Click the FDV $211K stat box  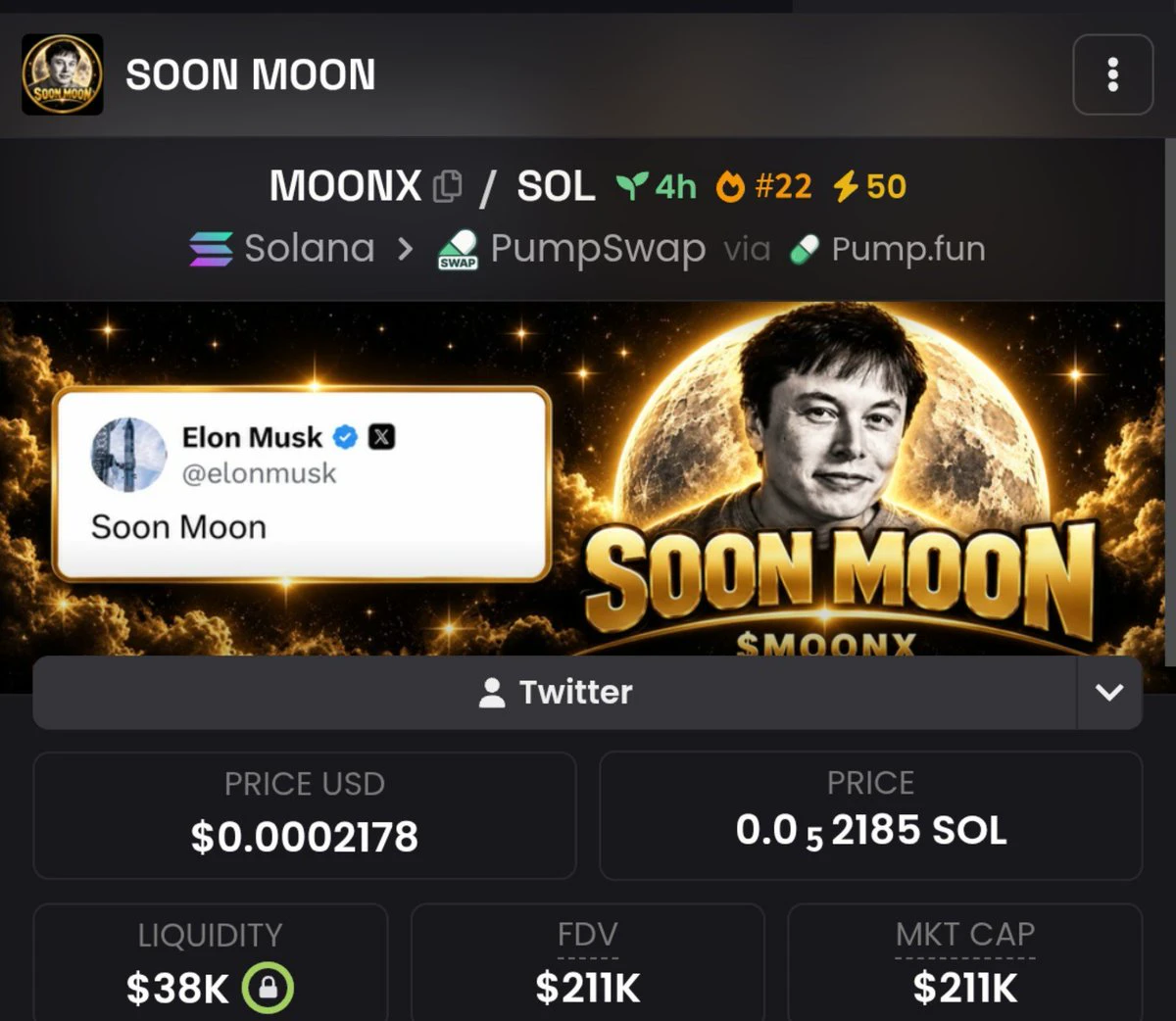tap(588, 962)
